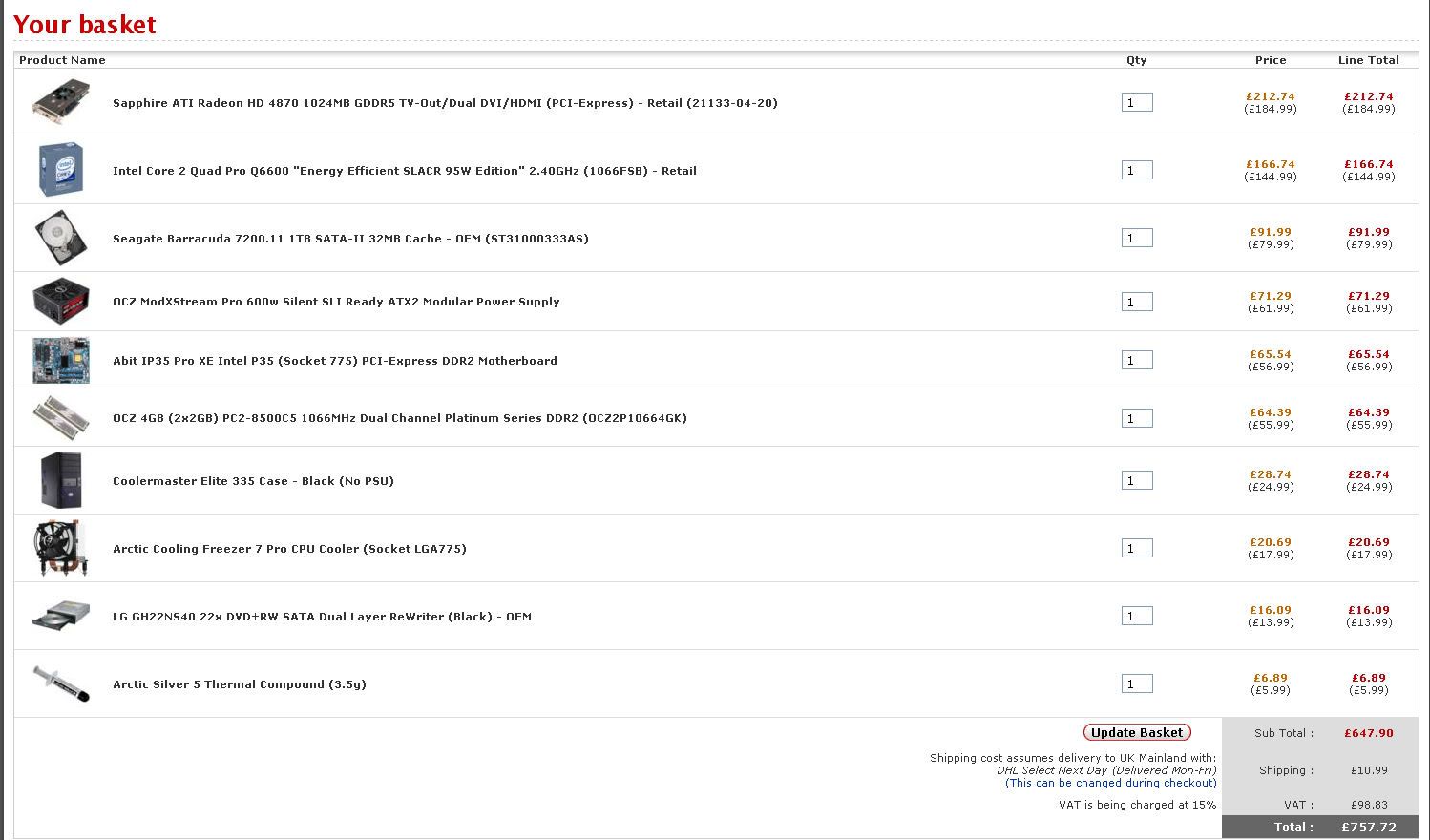
Task: Click the Arctic Silver 5 Thermal Compound name
Action: pos(240,684)
